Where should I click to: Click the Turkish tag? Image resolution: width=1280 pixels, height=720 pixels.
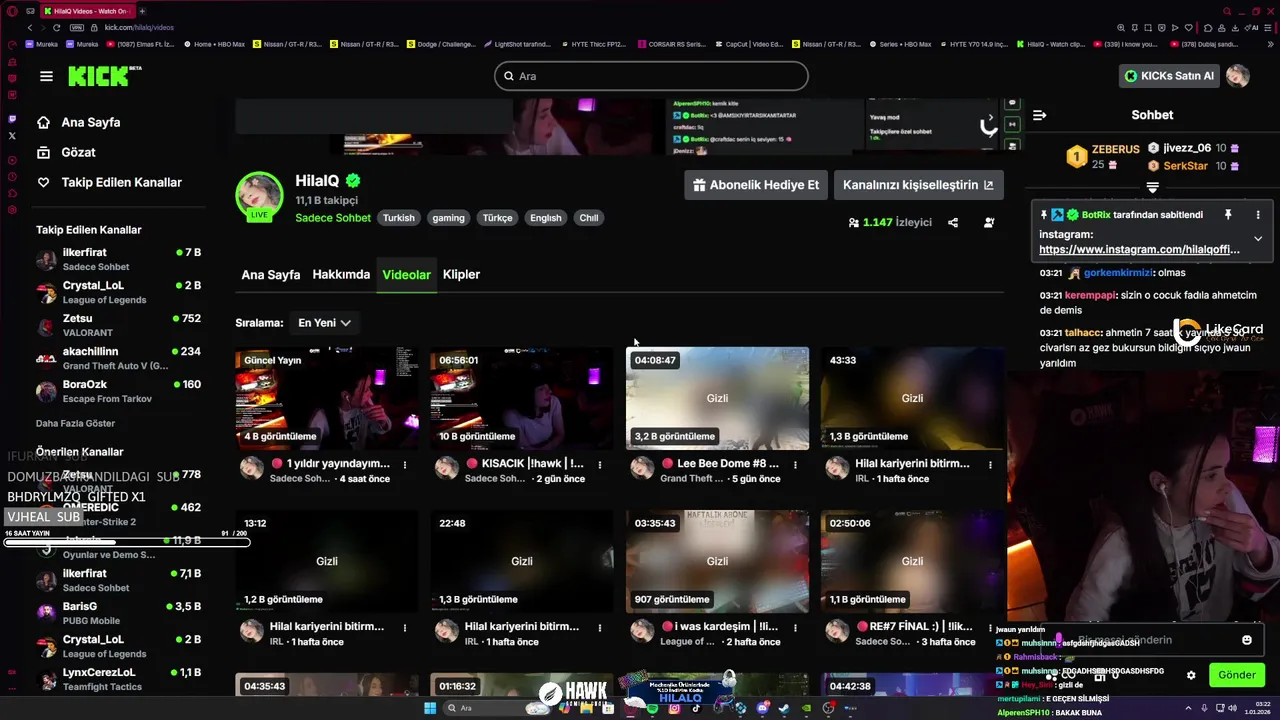(398, 218)
